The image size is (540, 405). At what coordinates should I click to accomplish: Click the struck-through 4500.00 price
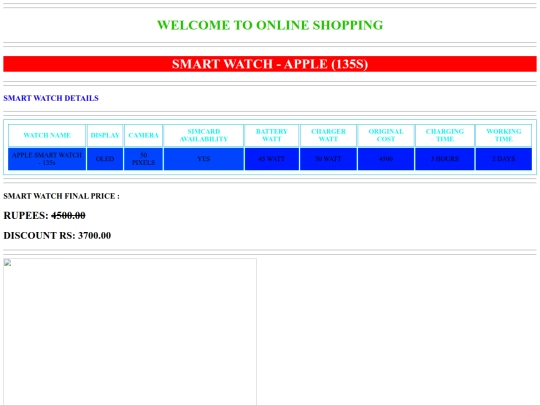(x=68, y=216)
